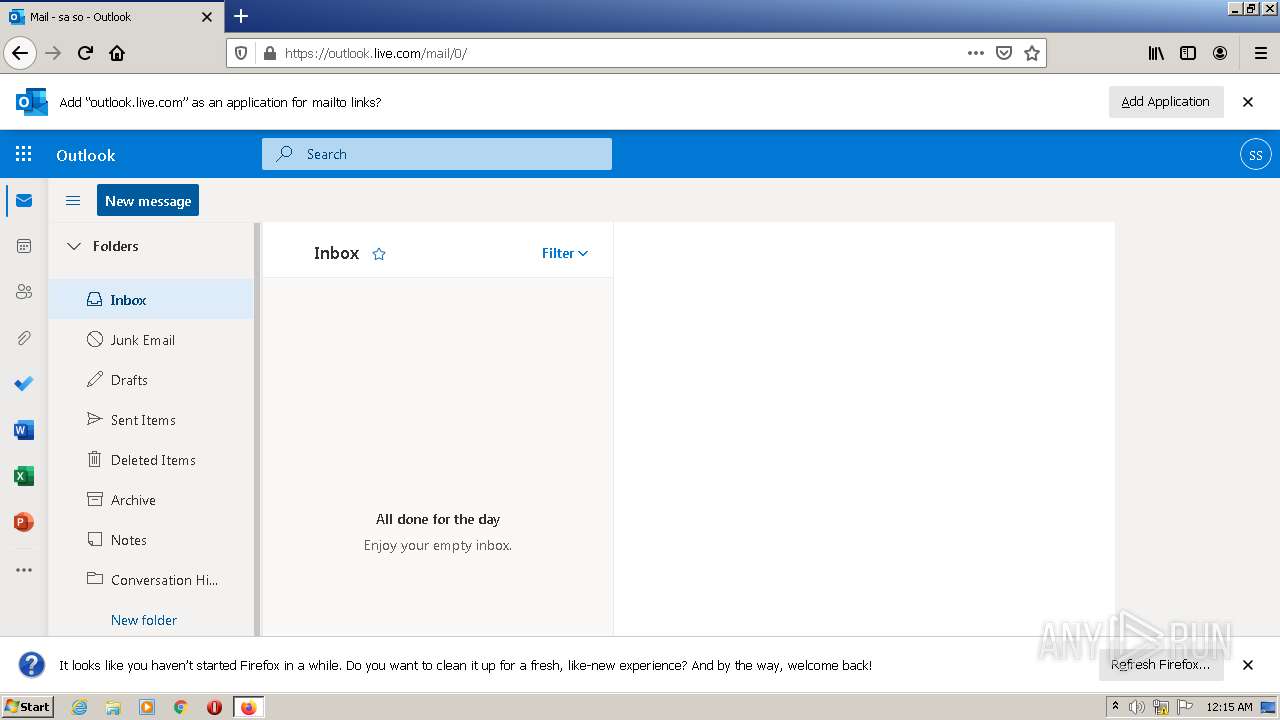1280x720 pixels.
Task: Launch Opera from taskbar
Action: [x=214, y=707]
